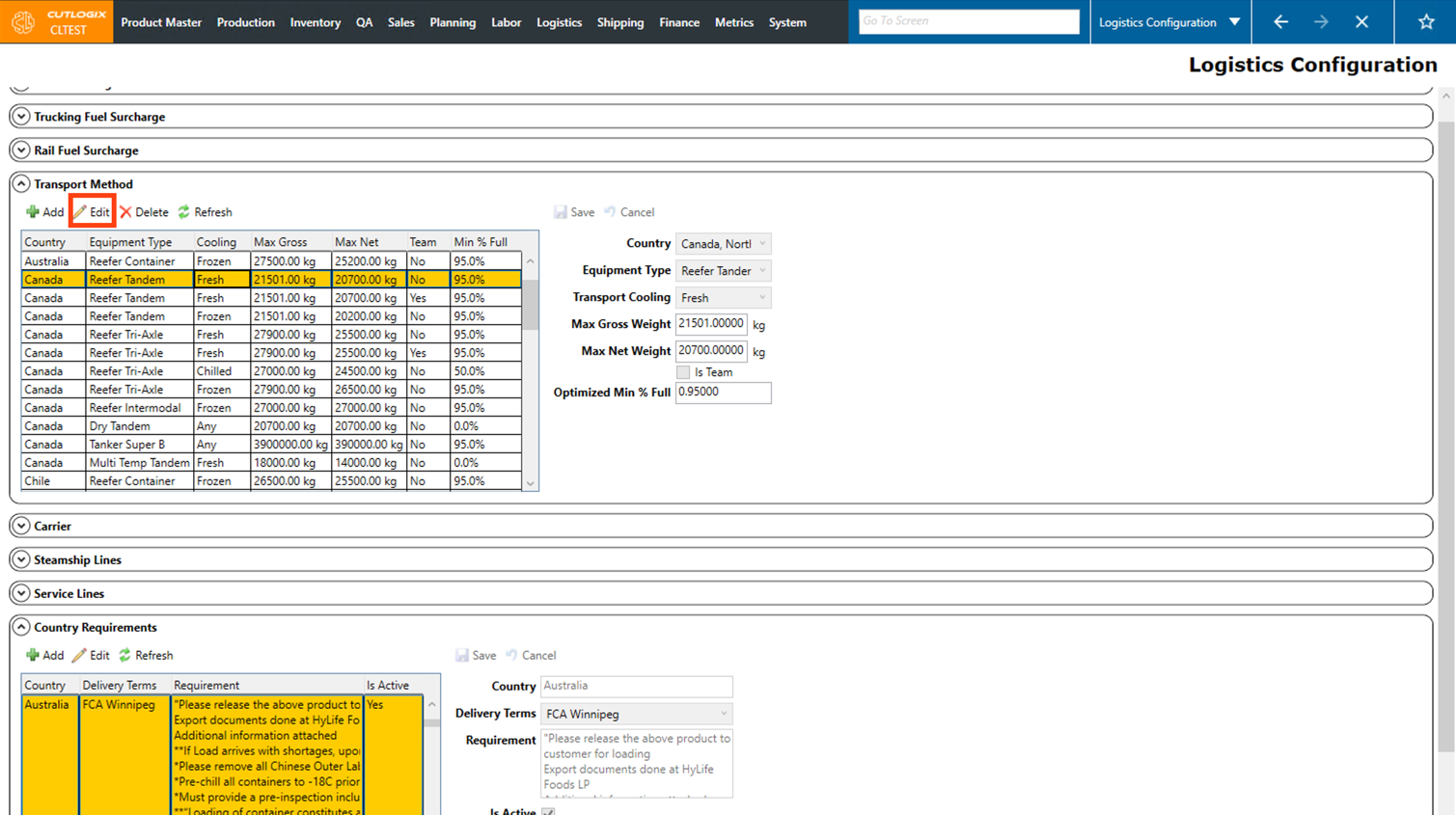Image resolution: width=1456 pixels, height=815 pixels.
Task: Expand the Steamship Lines section
Action: 21,560
